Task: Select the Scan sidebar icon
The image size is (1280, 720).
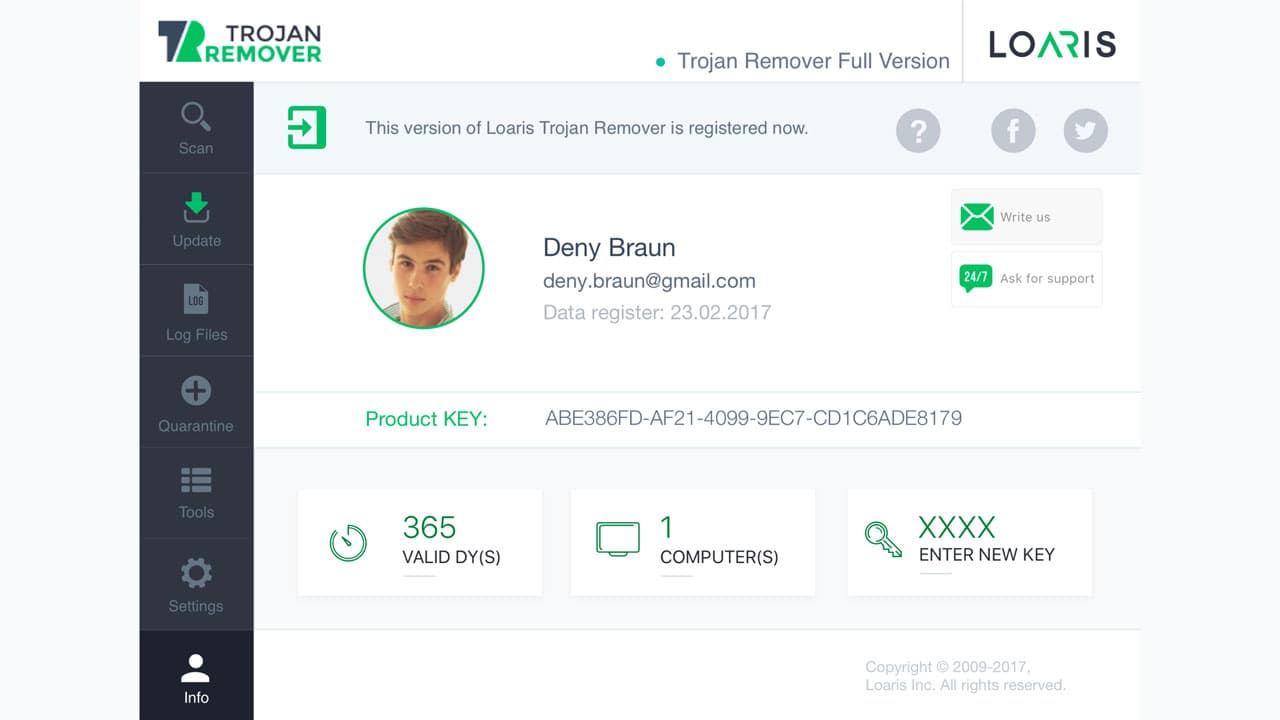Action: point(195,125)
